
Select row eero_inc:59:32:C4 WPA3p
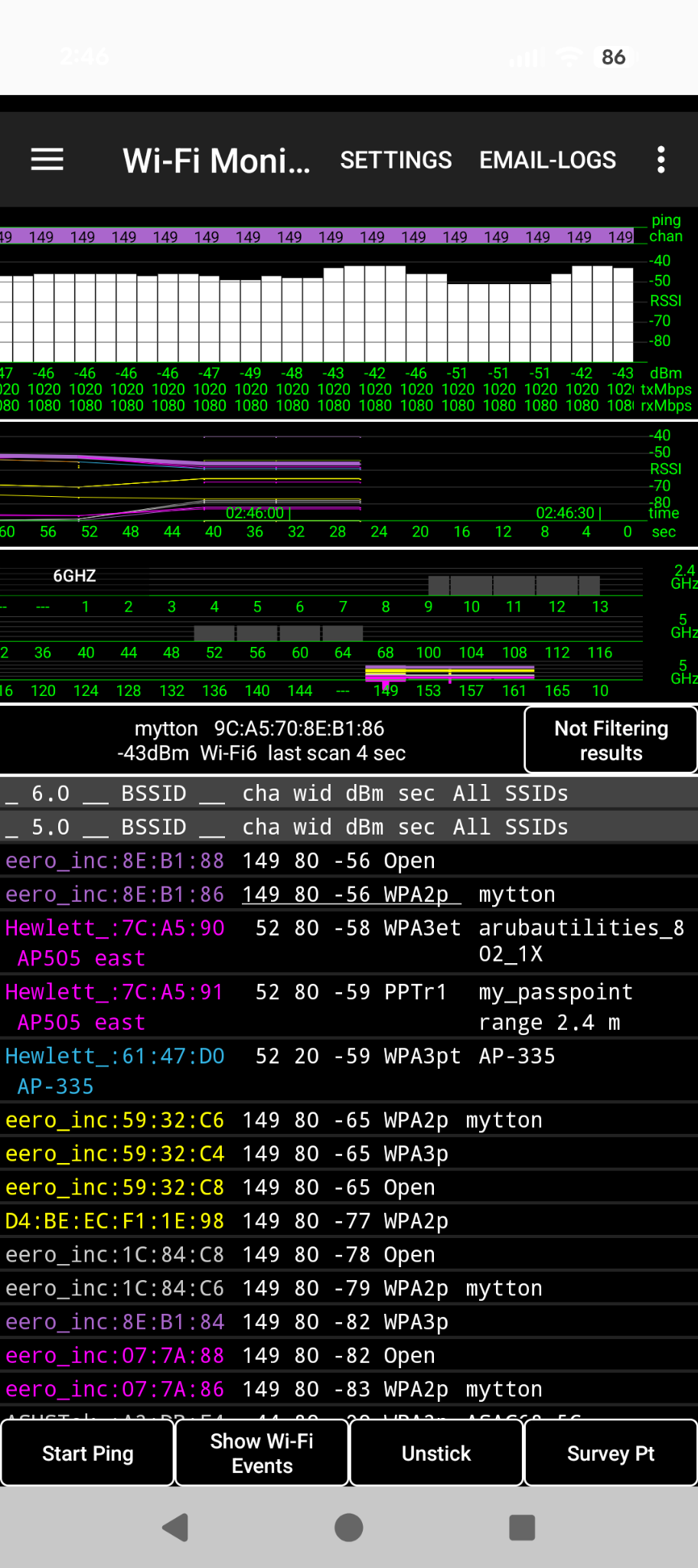pyautogui.click(x=349, y=1154)
